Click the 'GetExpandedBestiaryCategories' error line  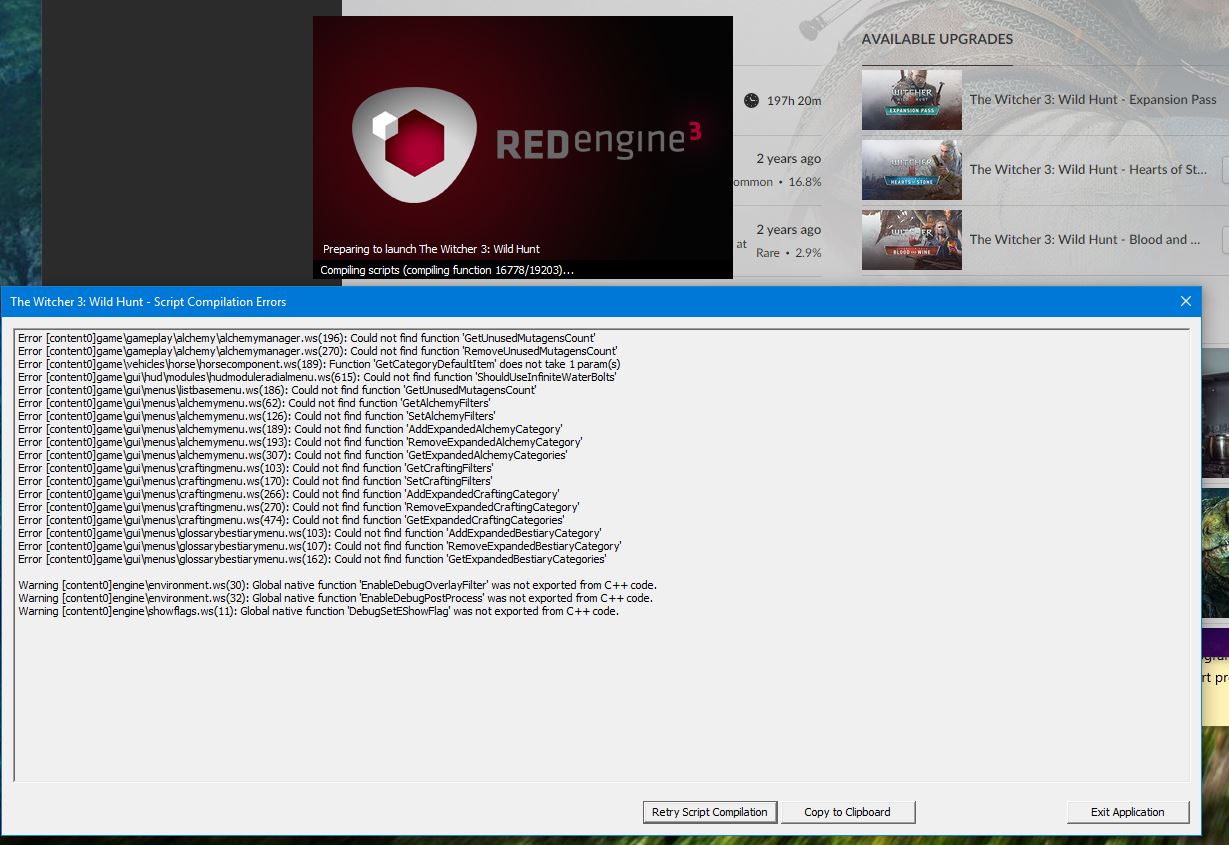click(312, 559)
